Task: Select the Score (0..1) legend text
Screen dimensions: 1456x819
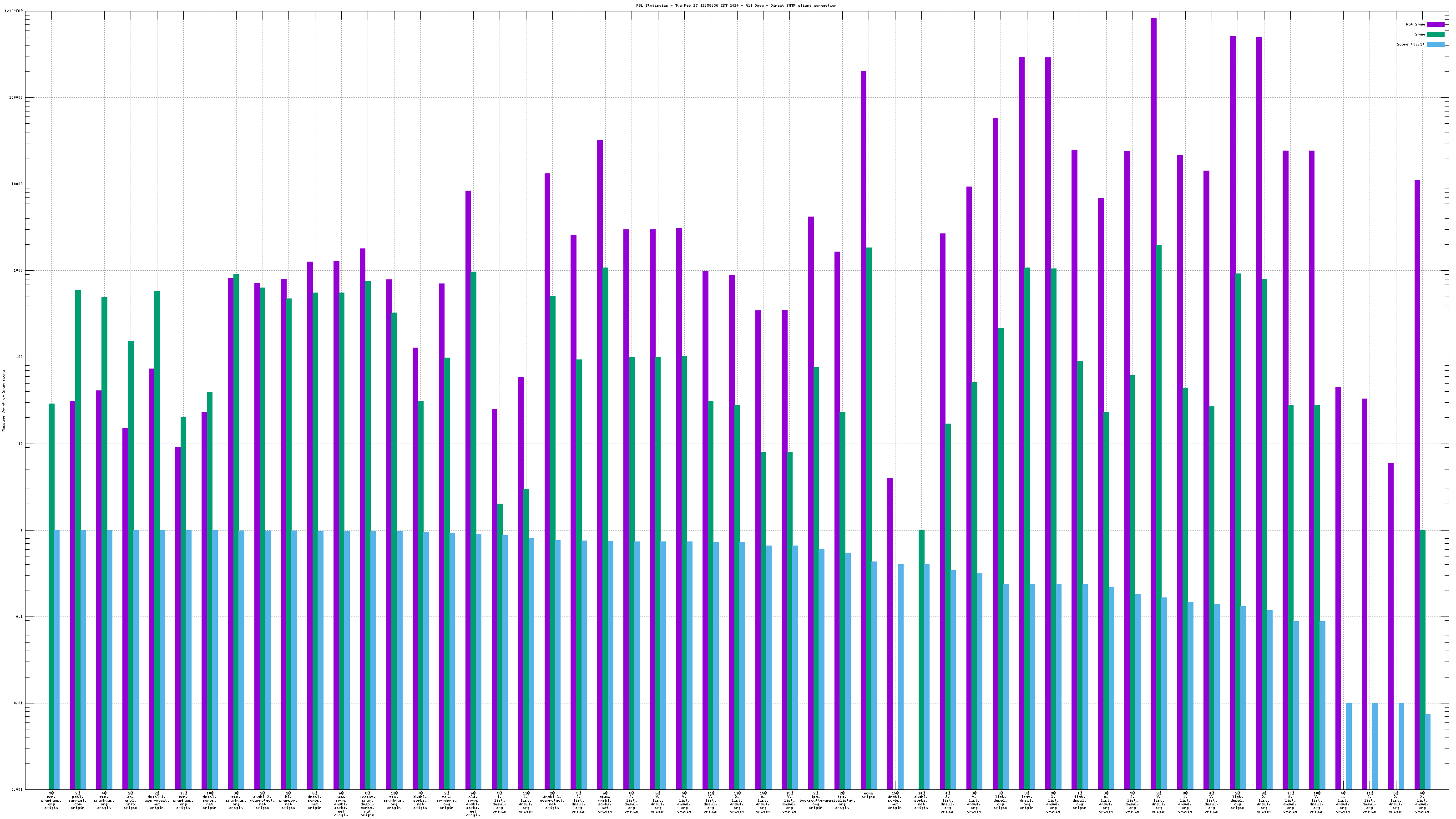Action: (1410, 44)
